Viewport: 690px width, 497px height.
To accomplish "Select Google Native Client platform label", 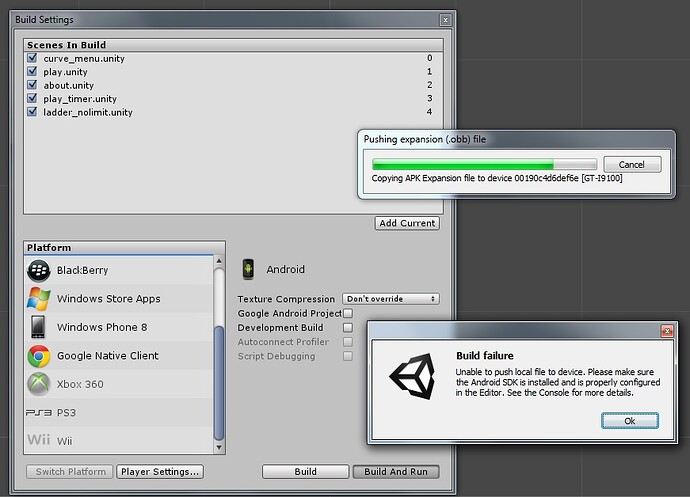I will pyautogui.click(x=108, y=356).
